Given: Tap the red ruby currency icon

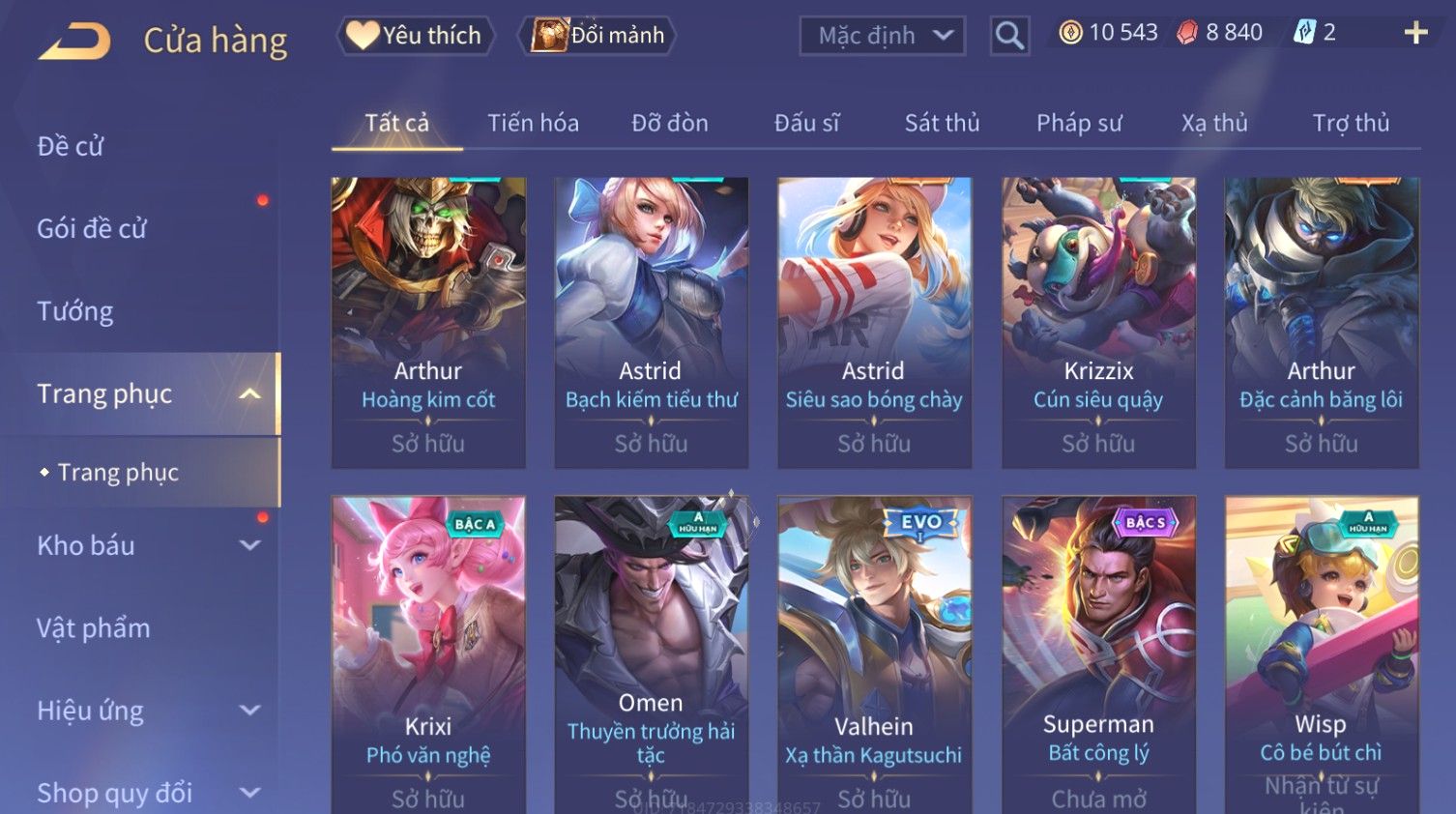Looking at the screenshot, I should coord(1187,33).
